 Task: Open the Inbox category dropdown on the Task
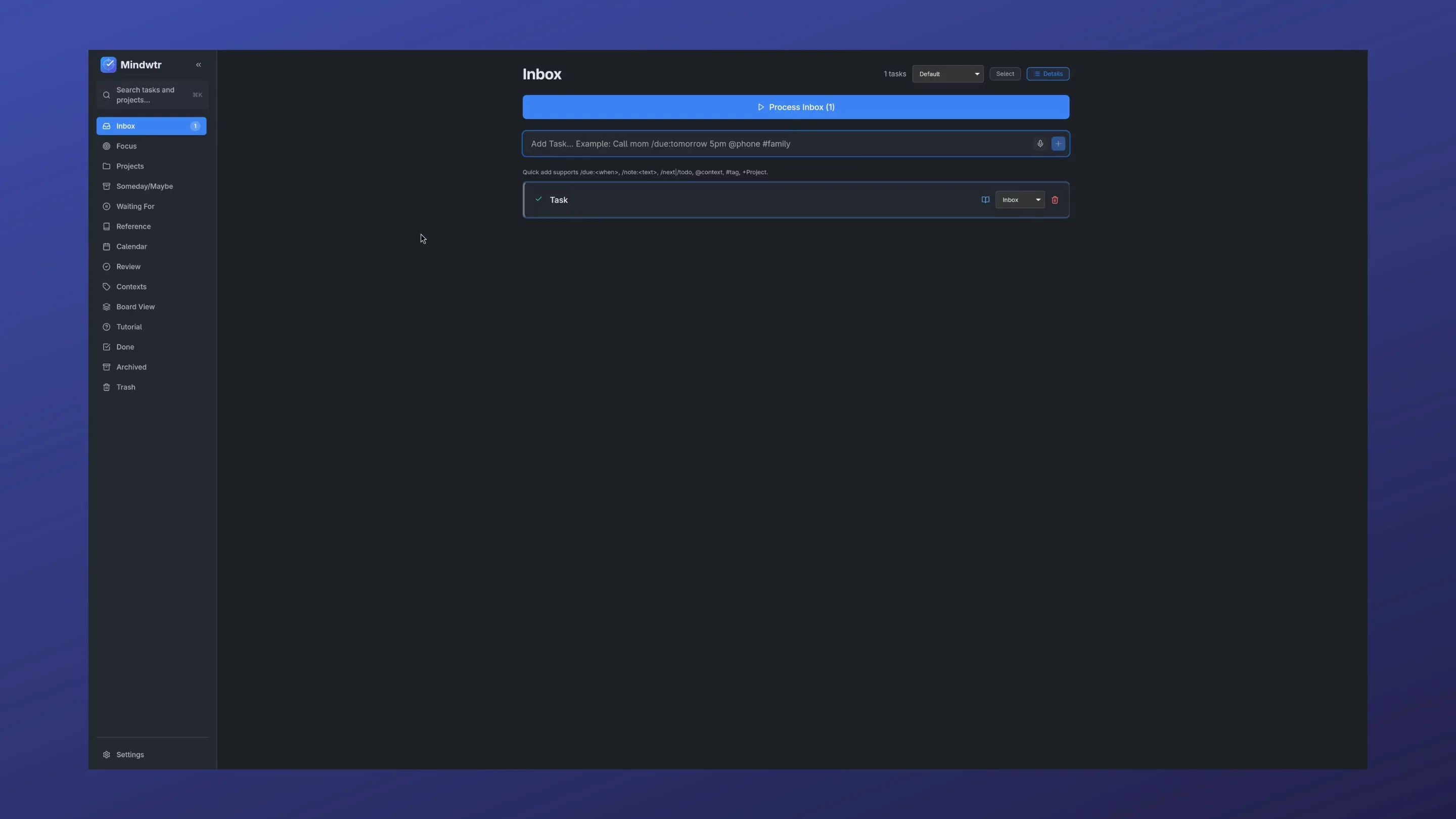(1019, 200)
